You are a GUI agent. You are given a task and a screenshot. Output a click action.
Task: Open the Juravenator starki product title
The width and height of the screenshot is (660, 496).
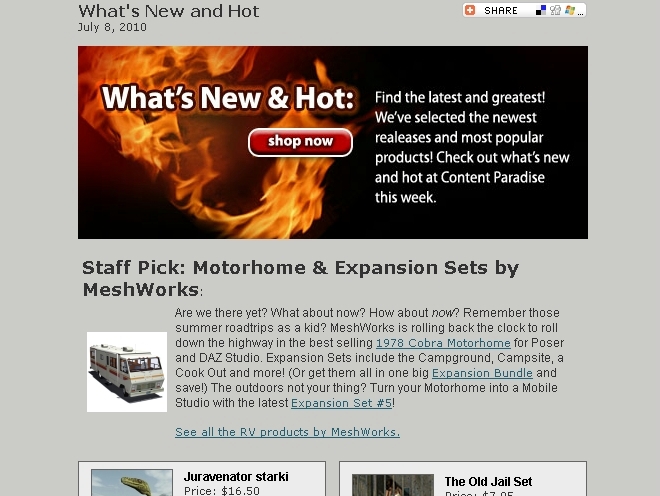tap(236, 477)
